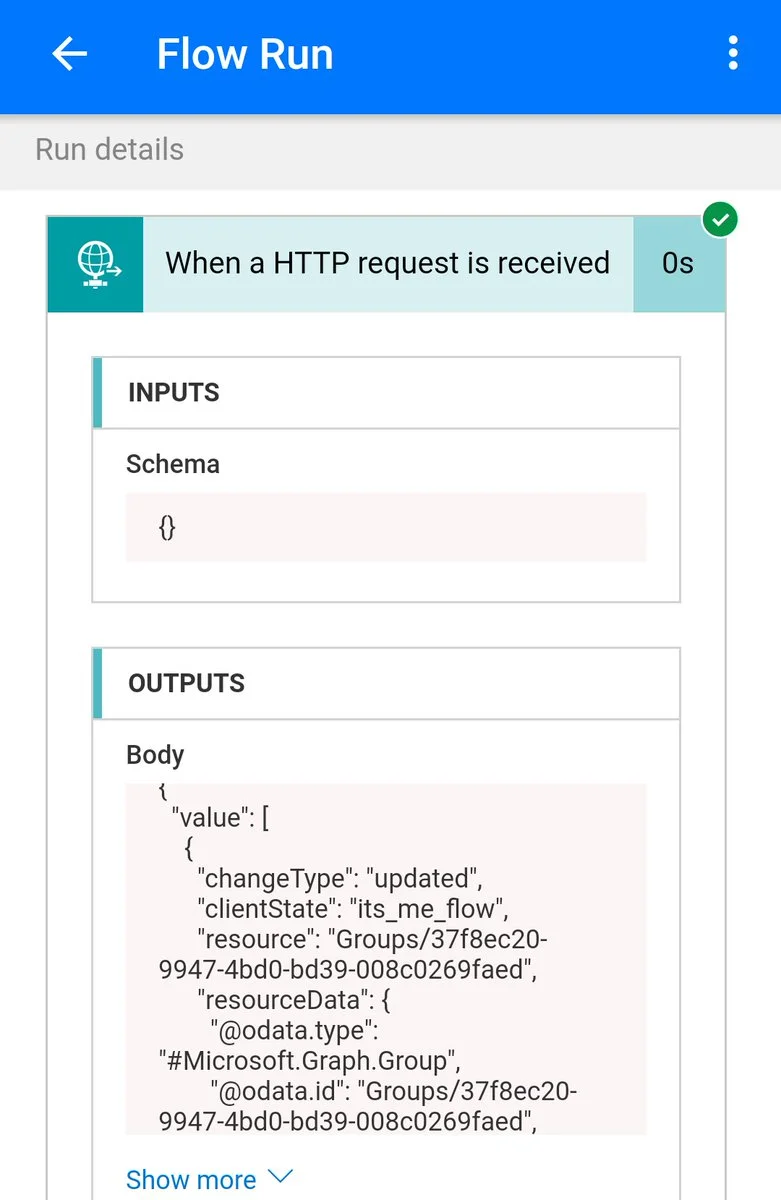Tap the Flow Run title
781x1200 pixels.
click(x=245, y=54)
